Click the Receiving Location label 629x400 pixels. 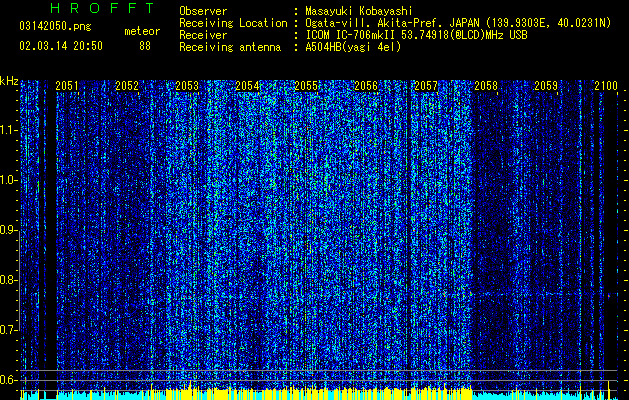(233, 23)
